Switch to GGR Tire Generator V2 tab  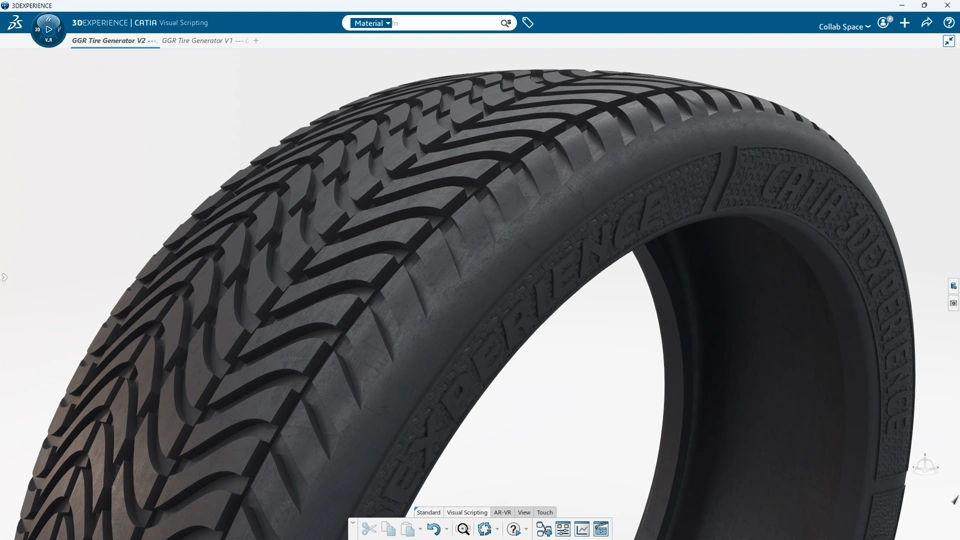[114, 40]
